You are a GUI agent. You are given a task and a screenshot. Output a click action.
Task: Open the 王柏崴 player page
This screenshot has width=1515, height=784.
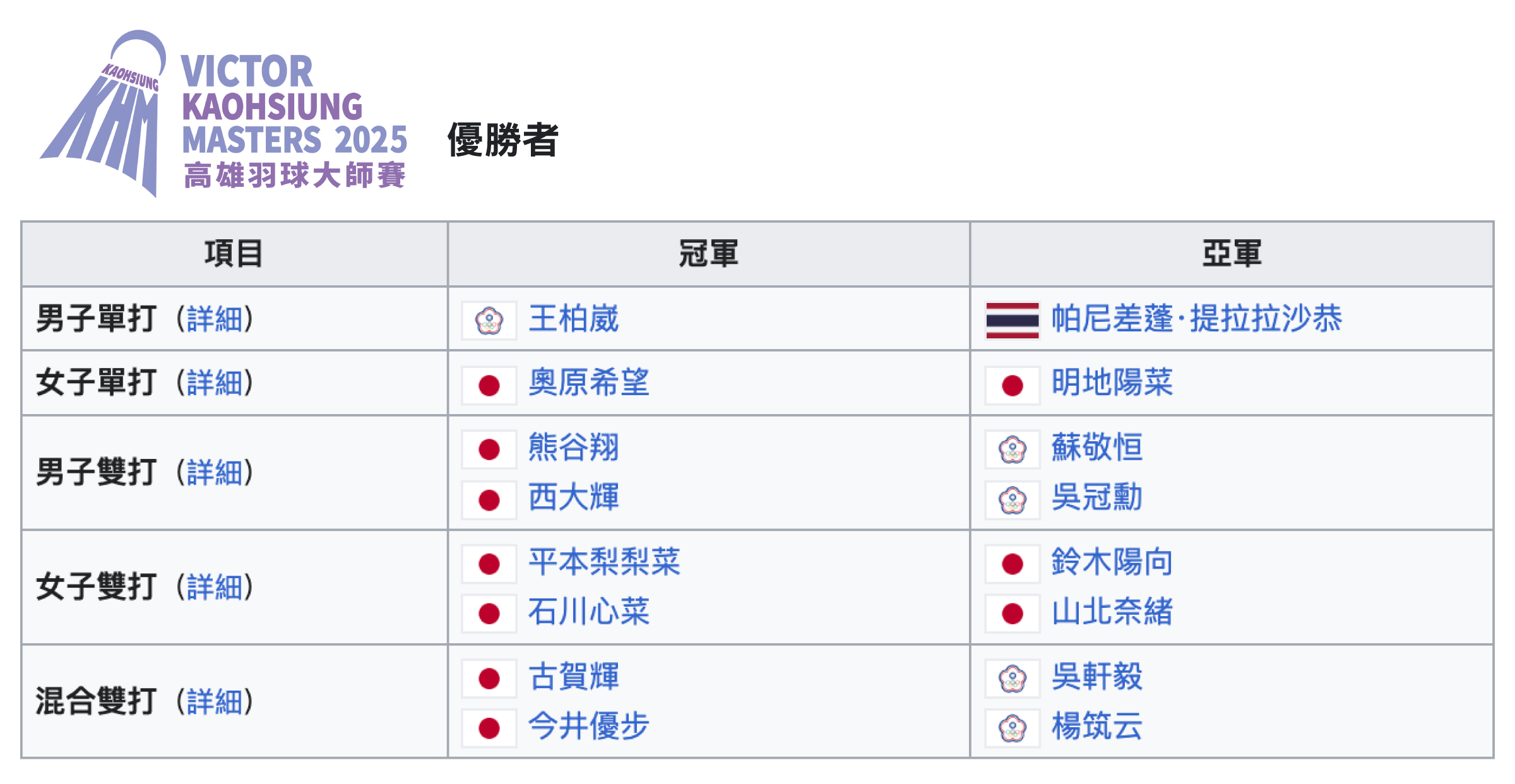pyautogui.click(x=574, y=319)
